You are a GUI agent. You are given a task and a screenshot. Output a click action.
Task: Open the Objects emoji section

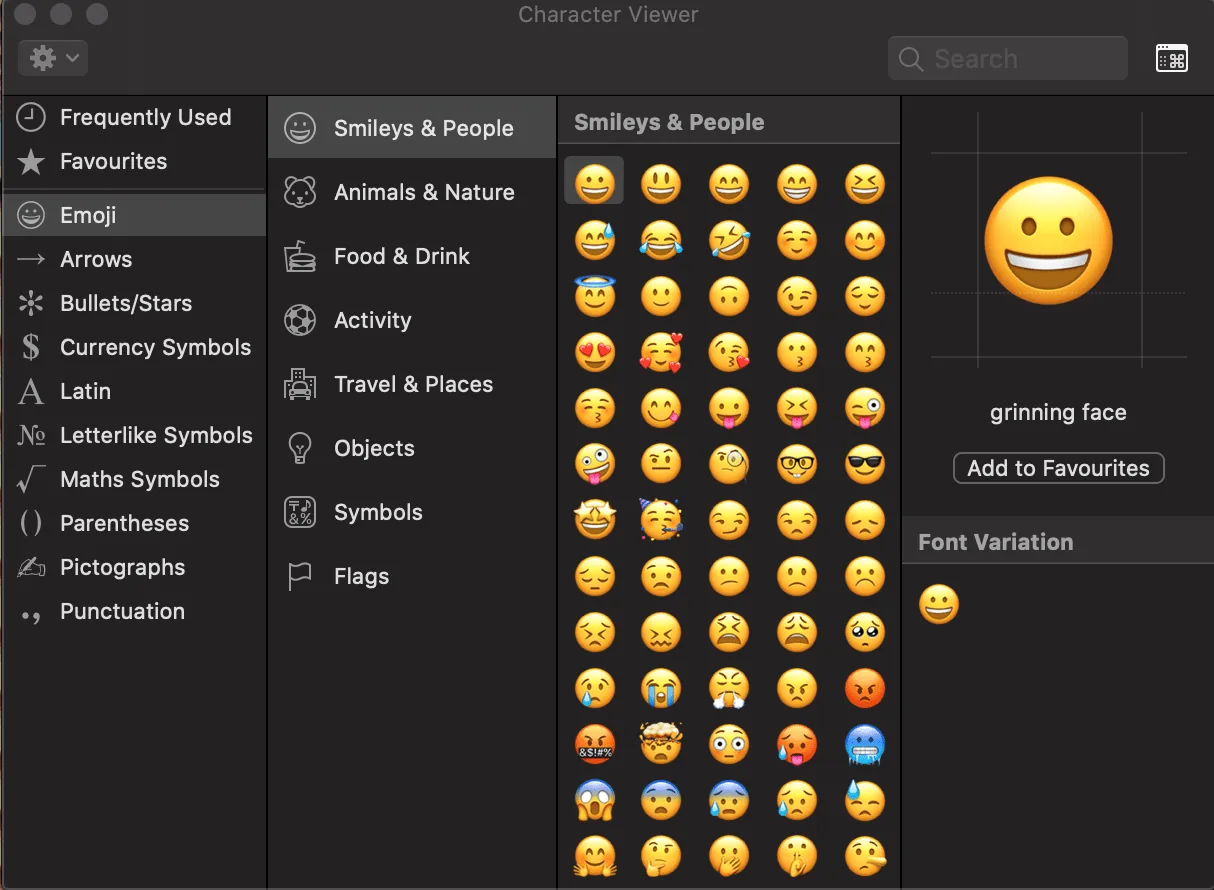(x=412, y=448)
